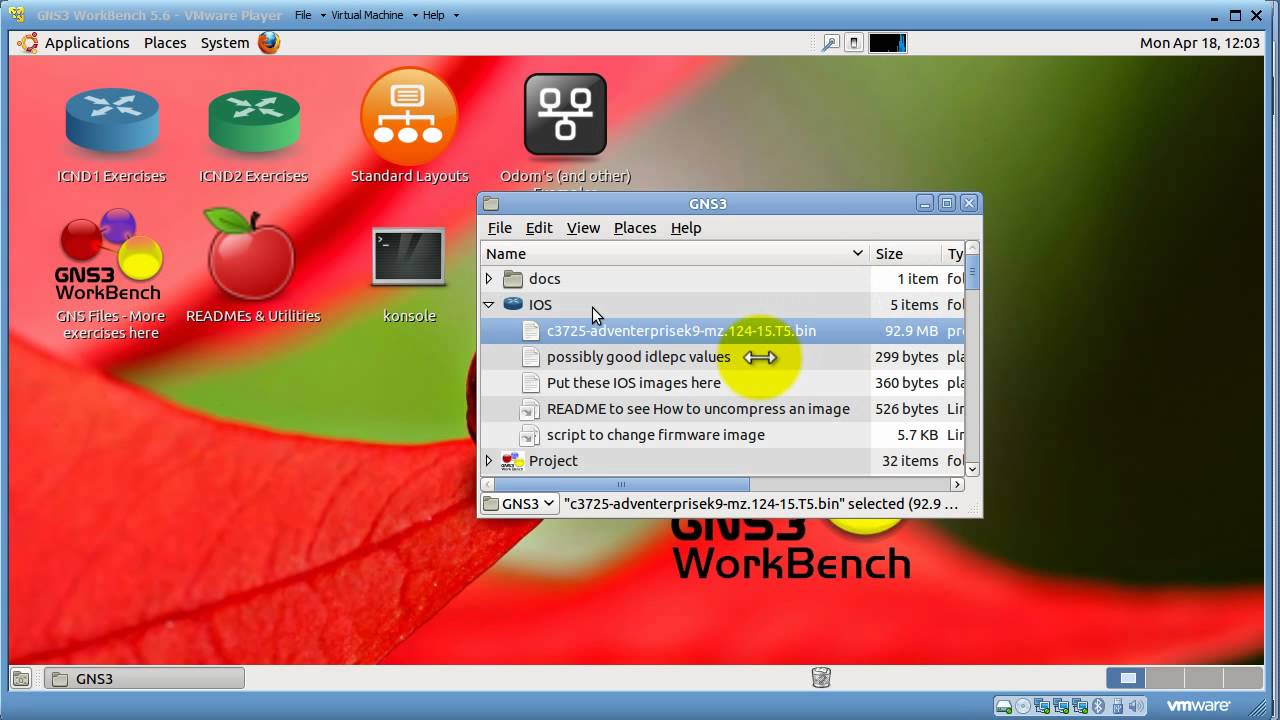Click the GNS3 taskbar window button
The image size is (1280, 720).
tap(144, 678)
